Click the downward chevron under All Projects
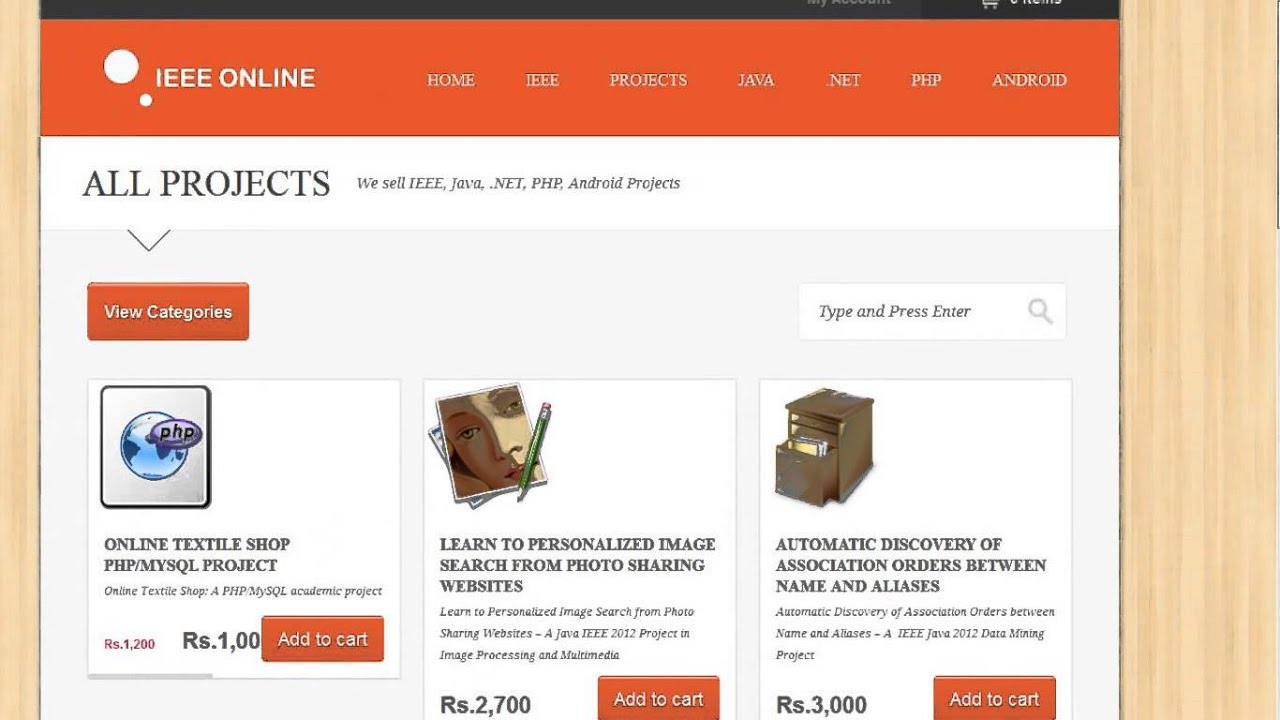The width and height of the screenshot is (1280, 720). pos(149,240)
